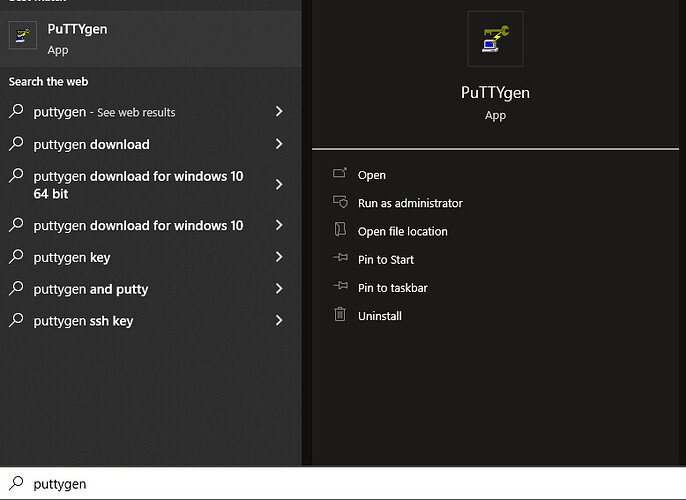Expand the 'puttygen download' suggestion arrow
686x500 pixels.
click(x=279, y=143)
